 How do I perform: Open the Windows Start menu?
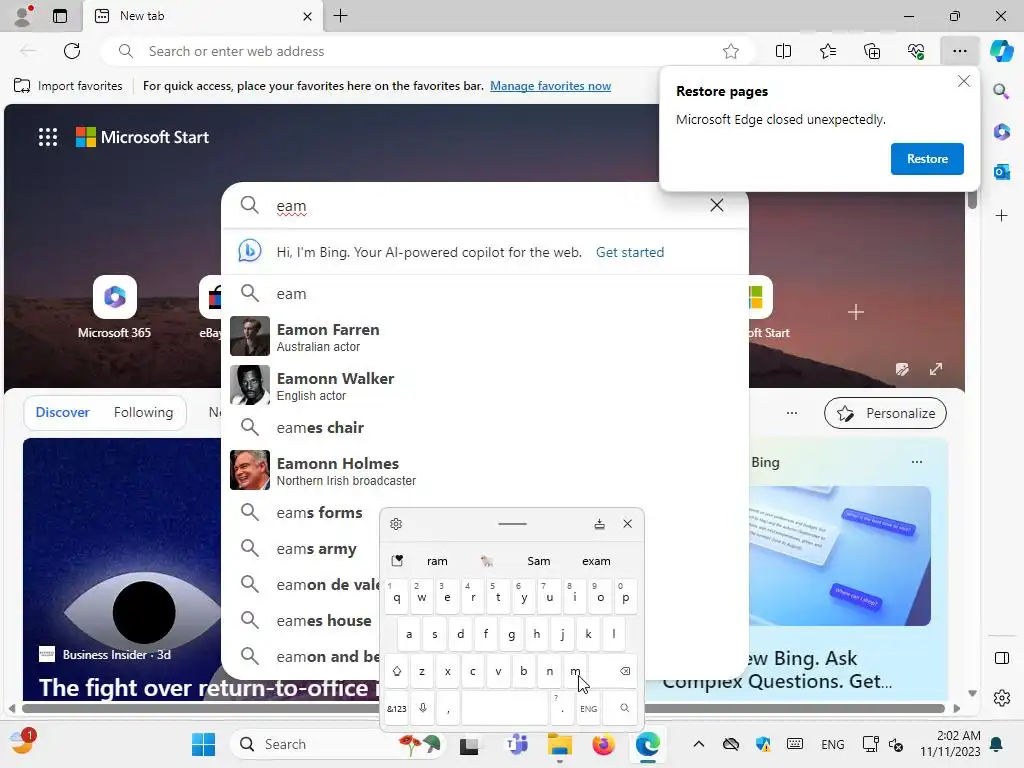(x=203, y=744)
